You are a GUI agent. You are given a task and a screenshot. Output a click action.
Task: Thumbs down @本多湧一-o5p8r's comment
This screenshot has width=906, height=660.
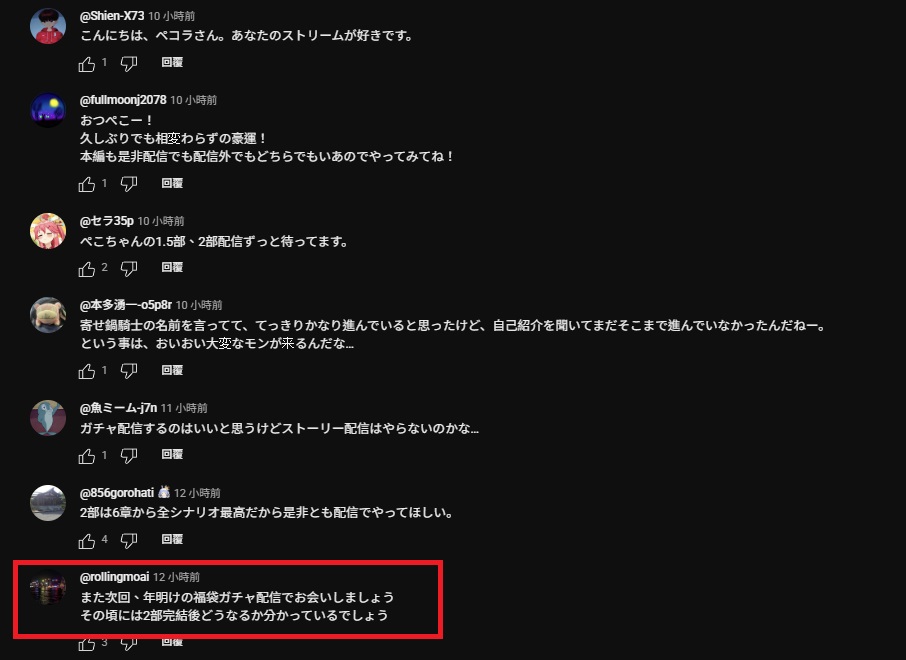click(x=129, y=371)
